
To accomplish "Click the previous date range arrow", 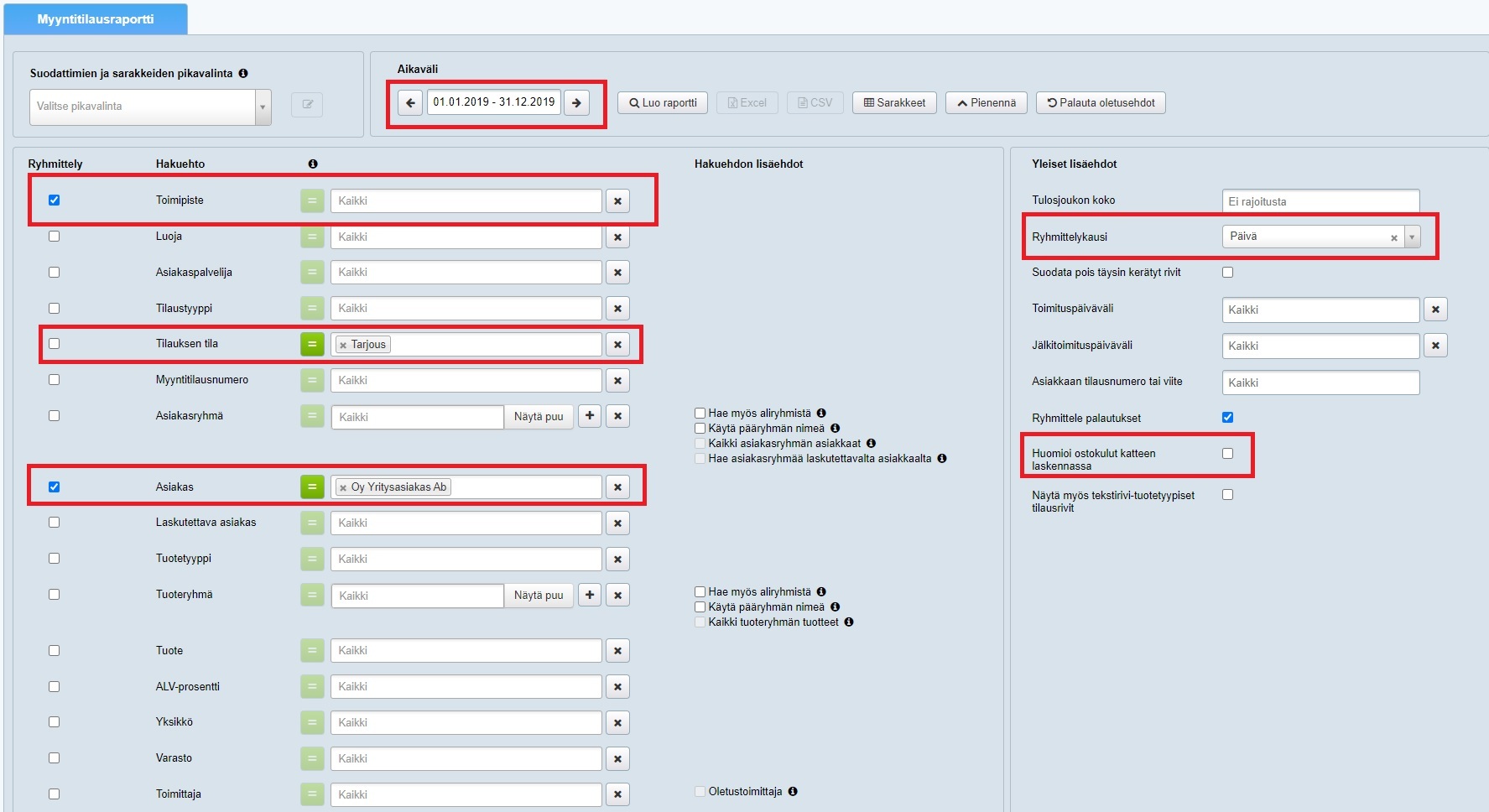I will point(409,103).
